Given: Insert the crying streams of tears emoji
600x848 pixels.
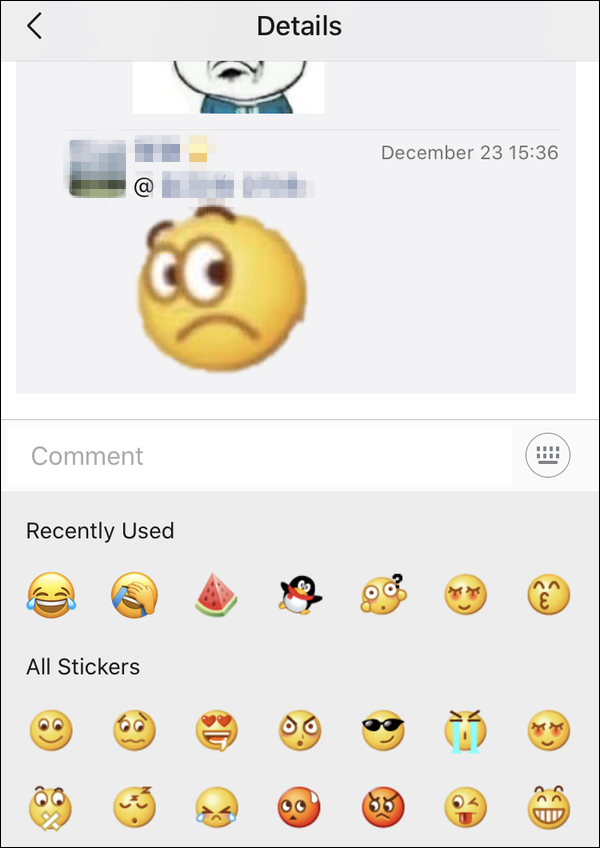Looking at the screenshot, I should click(465, 731).
